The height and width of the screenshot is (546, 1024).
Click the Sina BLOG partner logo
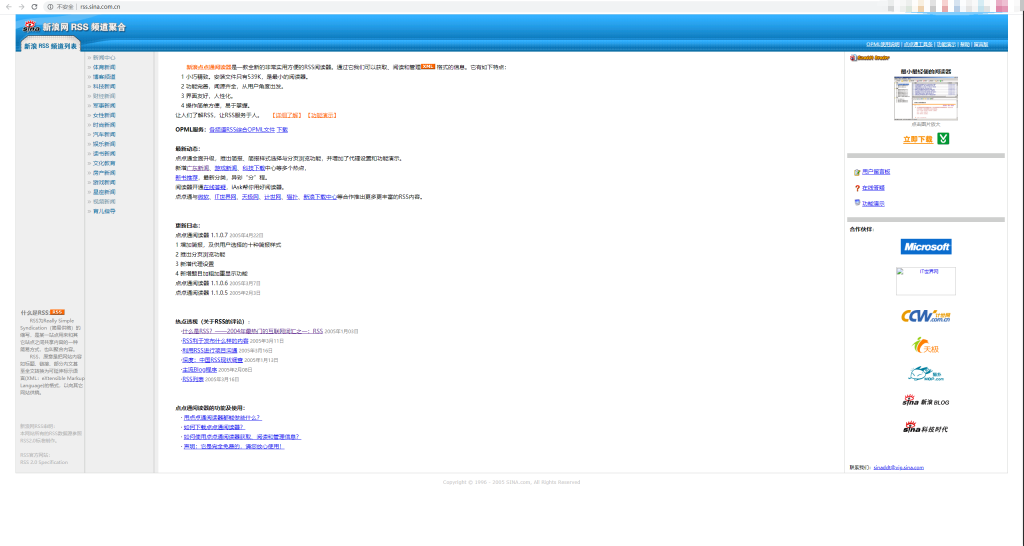coord(925,401)
